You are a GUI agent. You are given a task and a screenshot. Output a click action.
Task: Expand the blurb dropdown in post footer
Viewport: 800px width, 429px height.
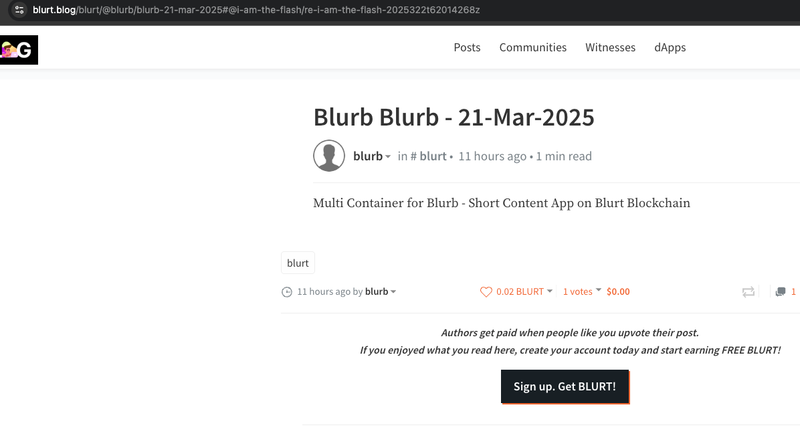tap(380, 292)
